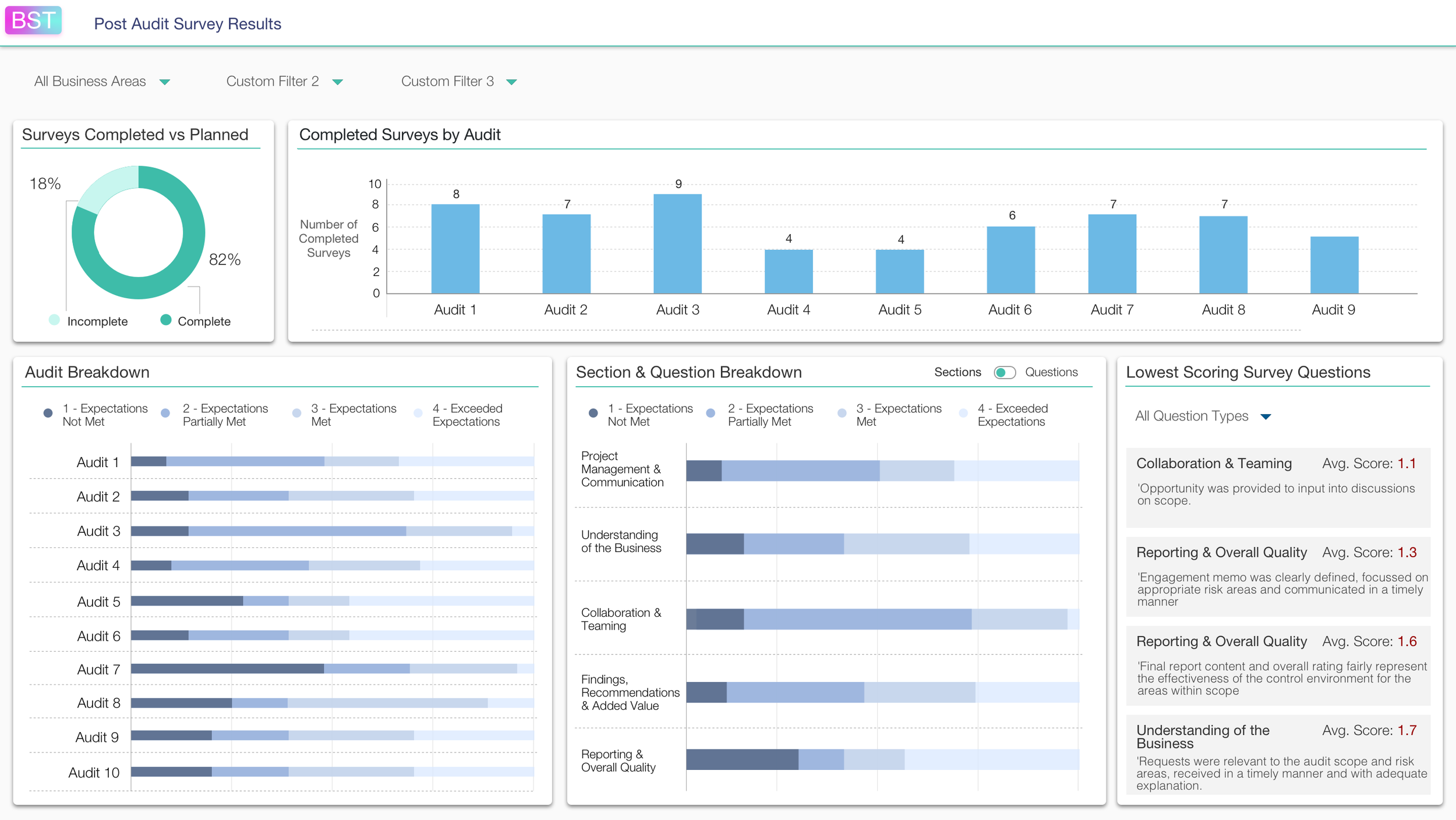The width and height of the screenshot is (1456, 820).
Task: Click the '2 - Expectations Partially Met' legend dot in Section & Question Breakdown
Action: click(x=711, y=413)
